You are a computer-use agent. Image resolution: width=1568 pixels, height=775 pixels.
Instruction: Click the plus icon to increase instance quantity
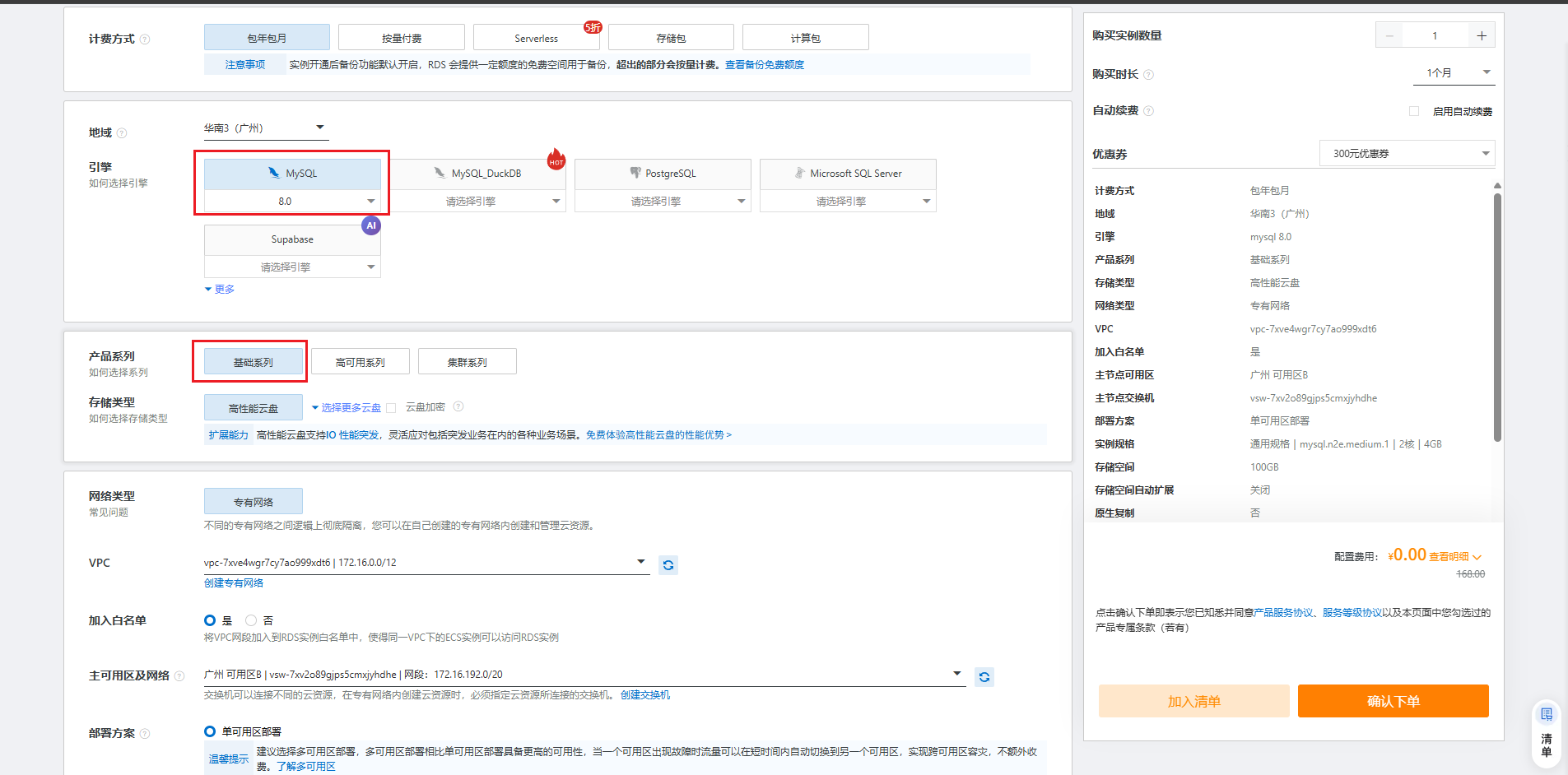point(1481,35)
